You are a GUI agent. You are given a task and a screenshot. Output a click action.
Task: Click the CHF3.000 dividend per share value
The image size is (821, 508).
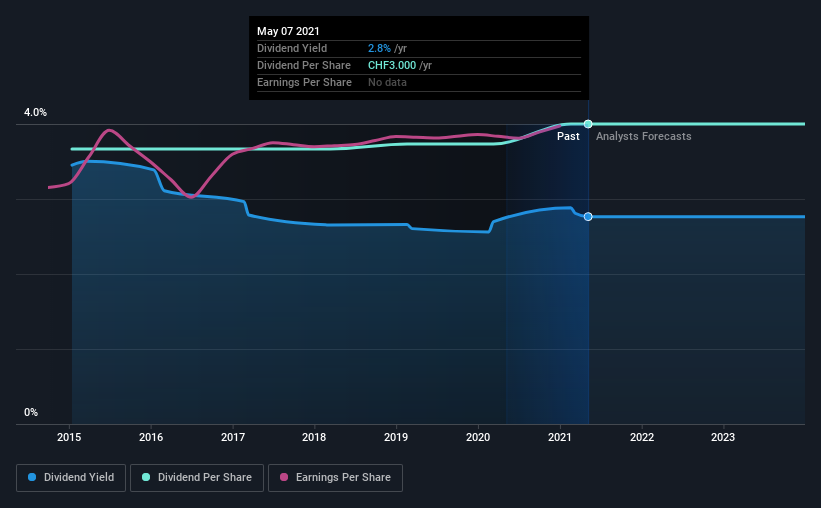392,65
